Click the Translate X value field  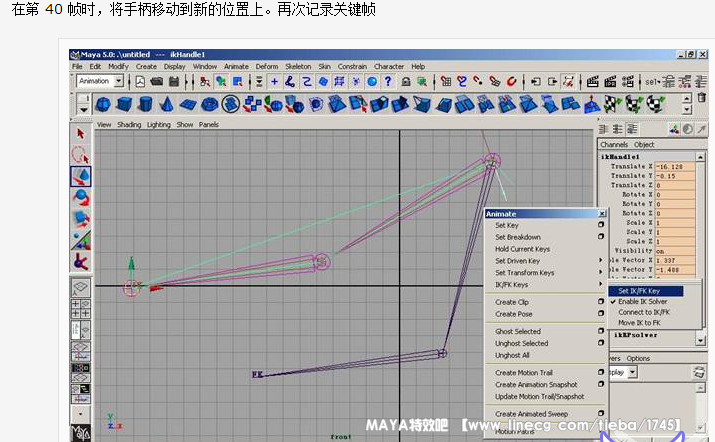pos(675,166)
